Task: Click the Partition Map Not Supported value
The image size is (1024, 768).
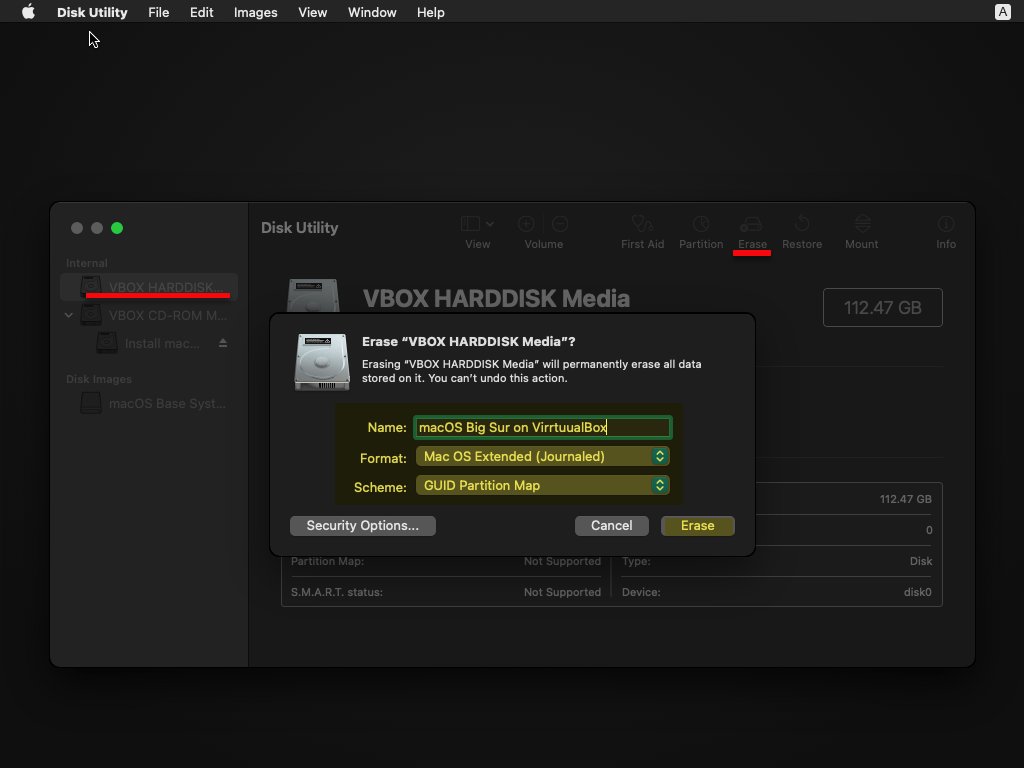Action: [x=562, y=561]
